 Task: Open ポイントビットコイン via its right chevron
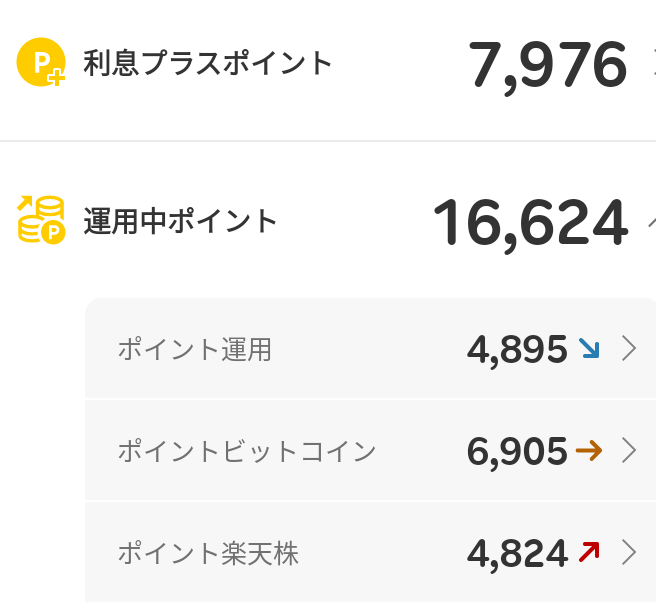tap(629, 451)
